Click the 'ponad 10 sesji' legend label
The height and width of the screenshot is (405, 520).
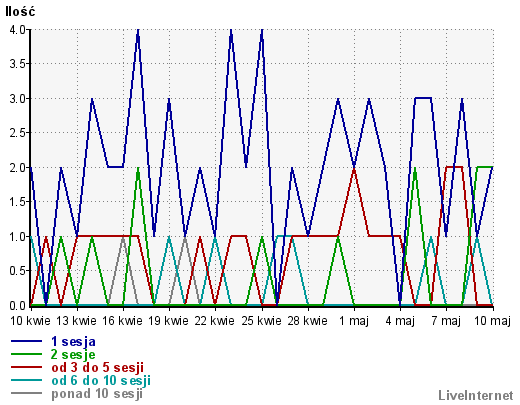97,394
